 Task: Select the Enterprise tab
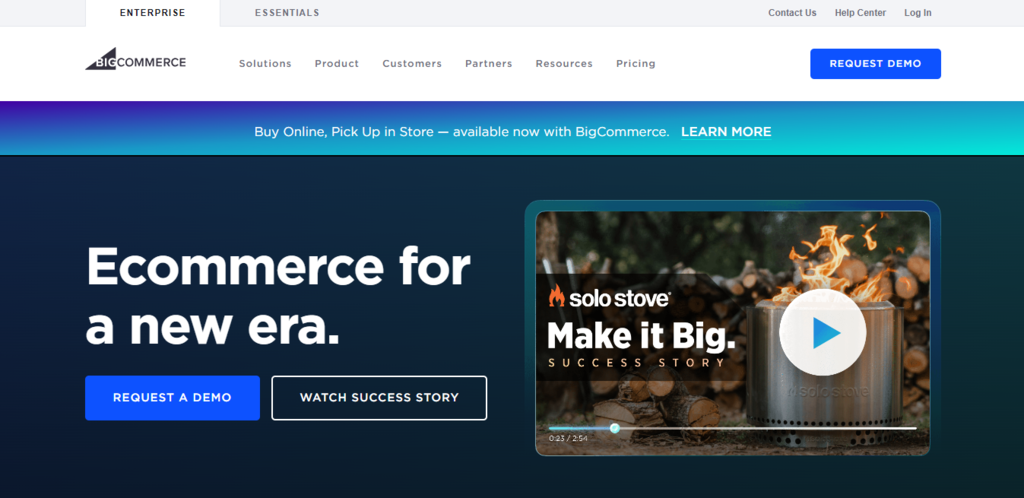coord(153,13)
